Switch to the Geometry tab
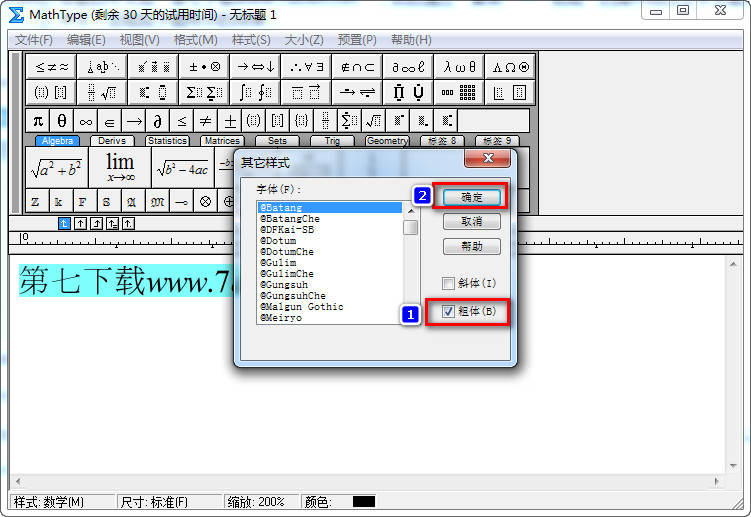Image resolution: width=751 pixels, height=517 pixels. pos(387,141)
